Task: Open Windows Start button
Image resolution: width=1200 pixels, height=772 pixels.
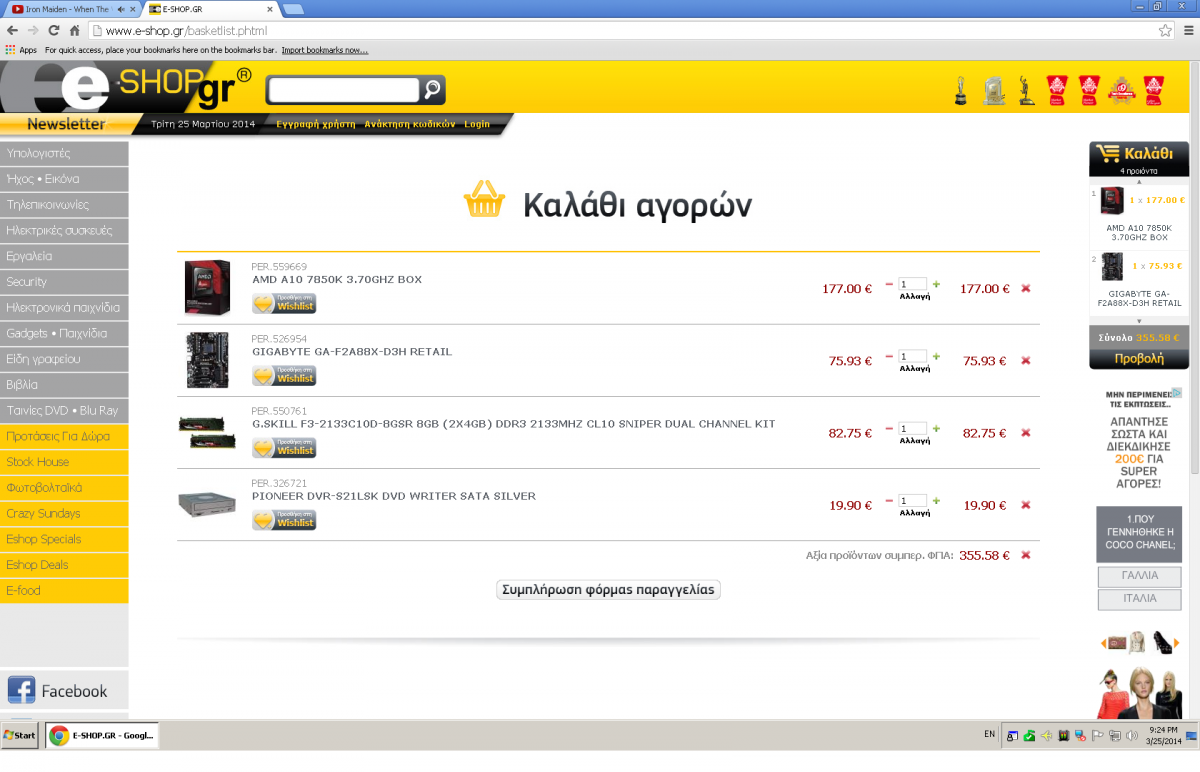Action: [21, 735]
